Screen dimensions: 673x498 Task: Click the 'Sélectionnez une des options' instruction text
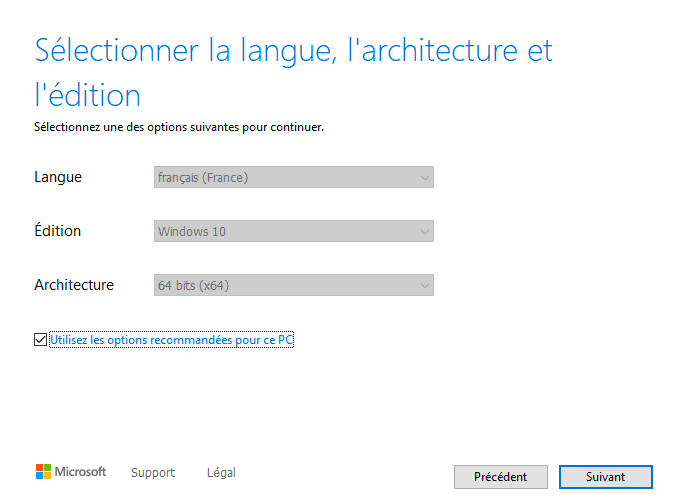point(179,127)
